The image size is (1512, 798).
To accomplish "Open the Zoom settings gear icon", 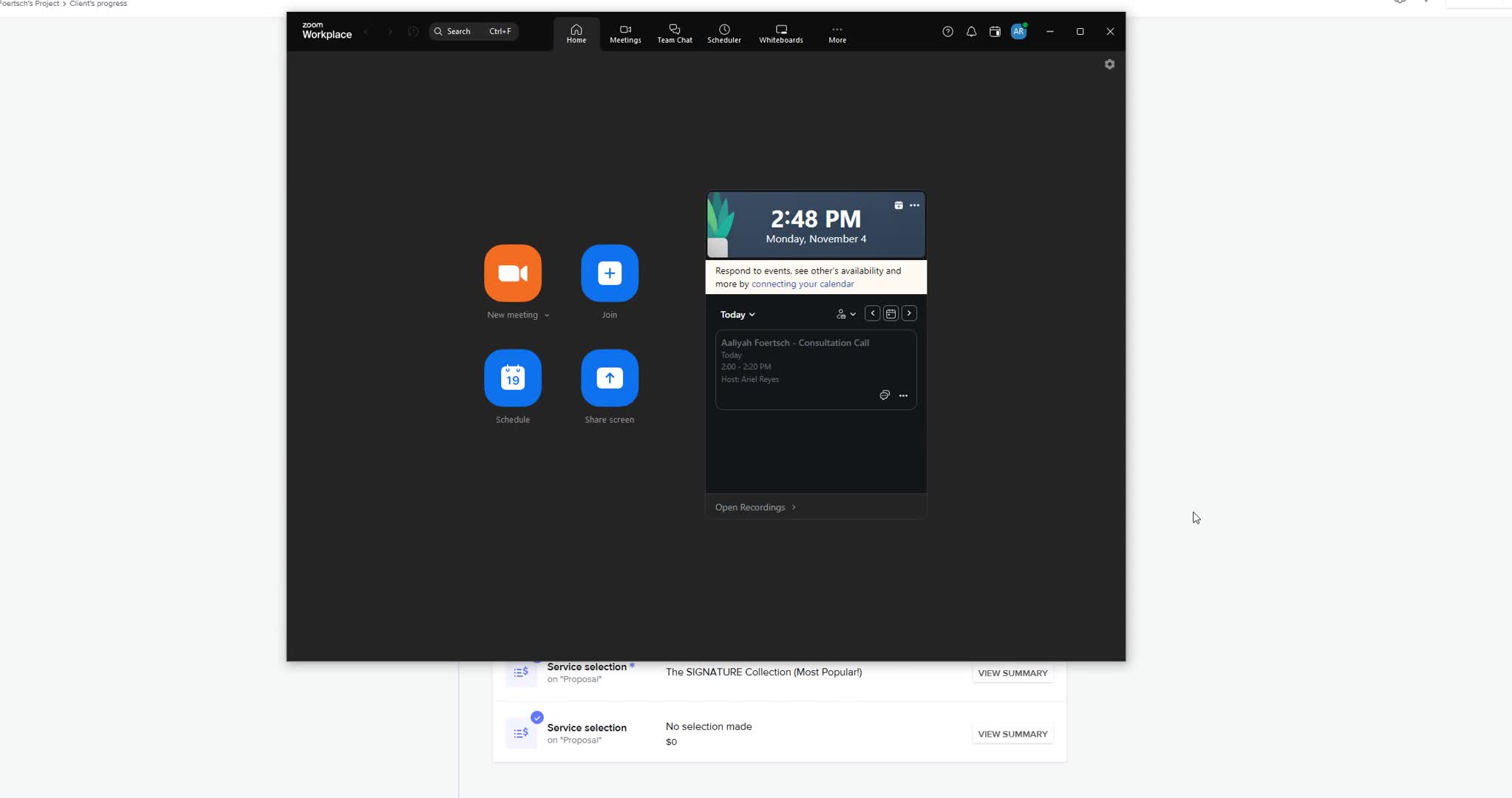I will point(1109,64).
